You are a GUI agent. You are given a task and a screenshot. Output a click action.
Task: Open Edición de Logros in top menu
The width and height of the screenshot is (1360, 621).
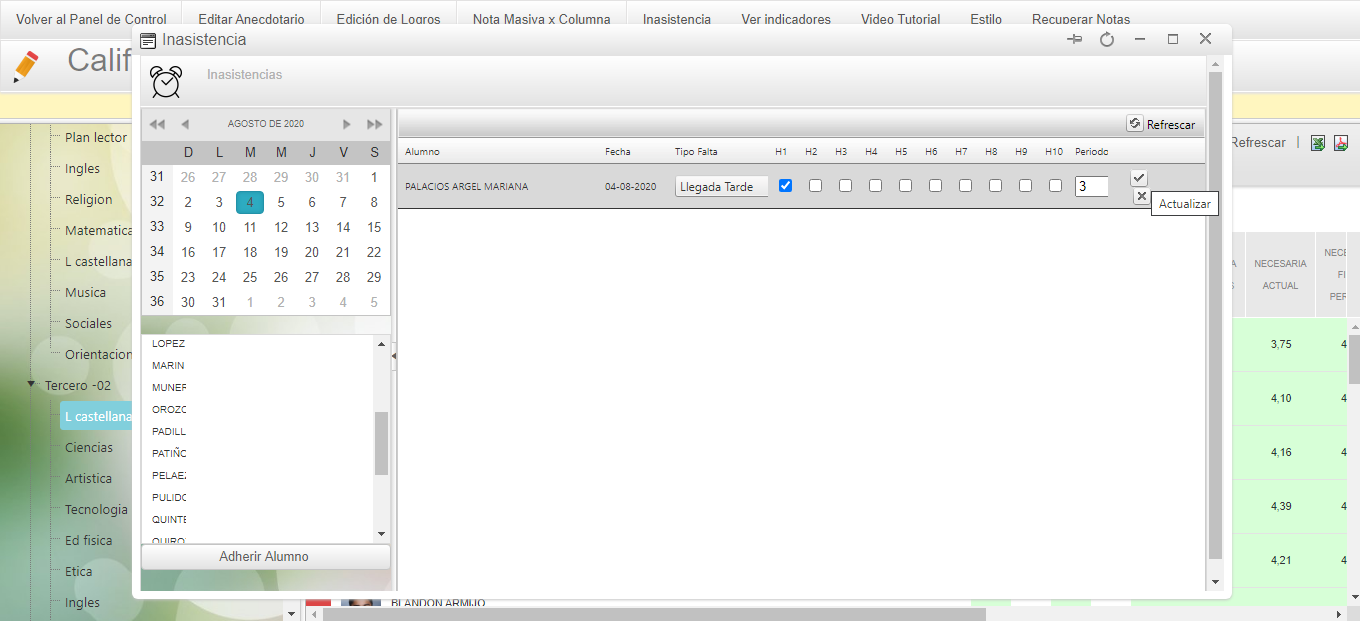point(388,19)
